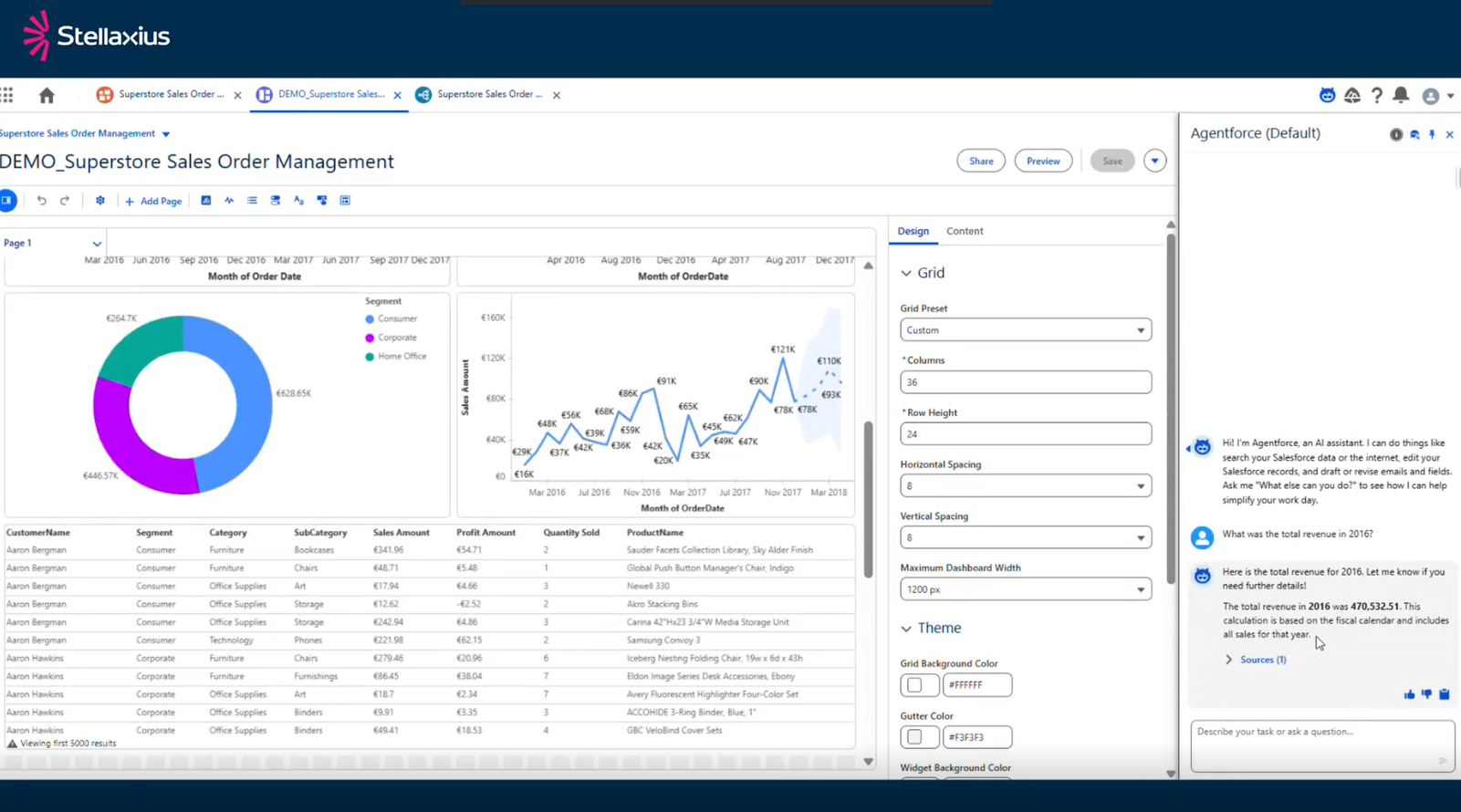Screen dimensions: 1461x812
Task: Toggle the Consumer segment in legend
Action: (x=396, y=319)
